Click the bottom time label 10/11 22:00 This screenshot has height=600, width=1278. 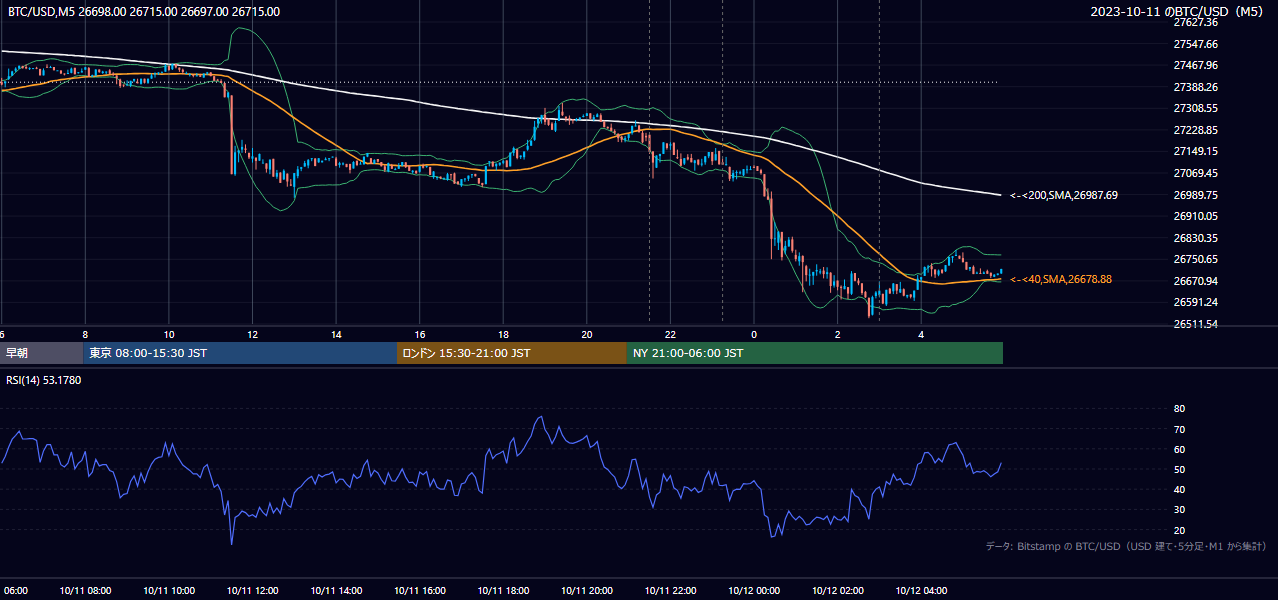coord(671,590)
